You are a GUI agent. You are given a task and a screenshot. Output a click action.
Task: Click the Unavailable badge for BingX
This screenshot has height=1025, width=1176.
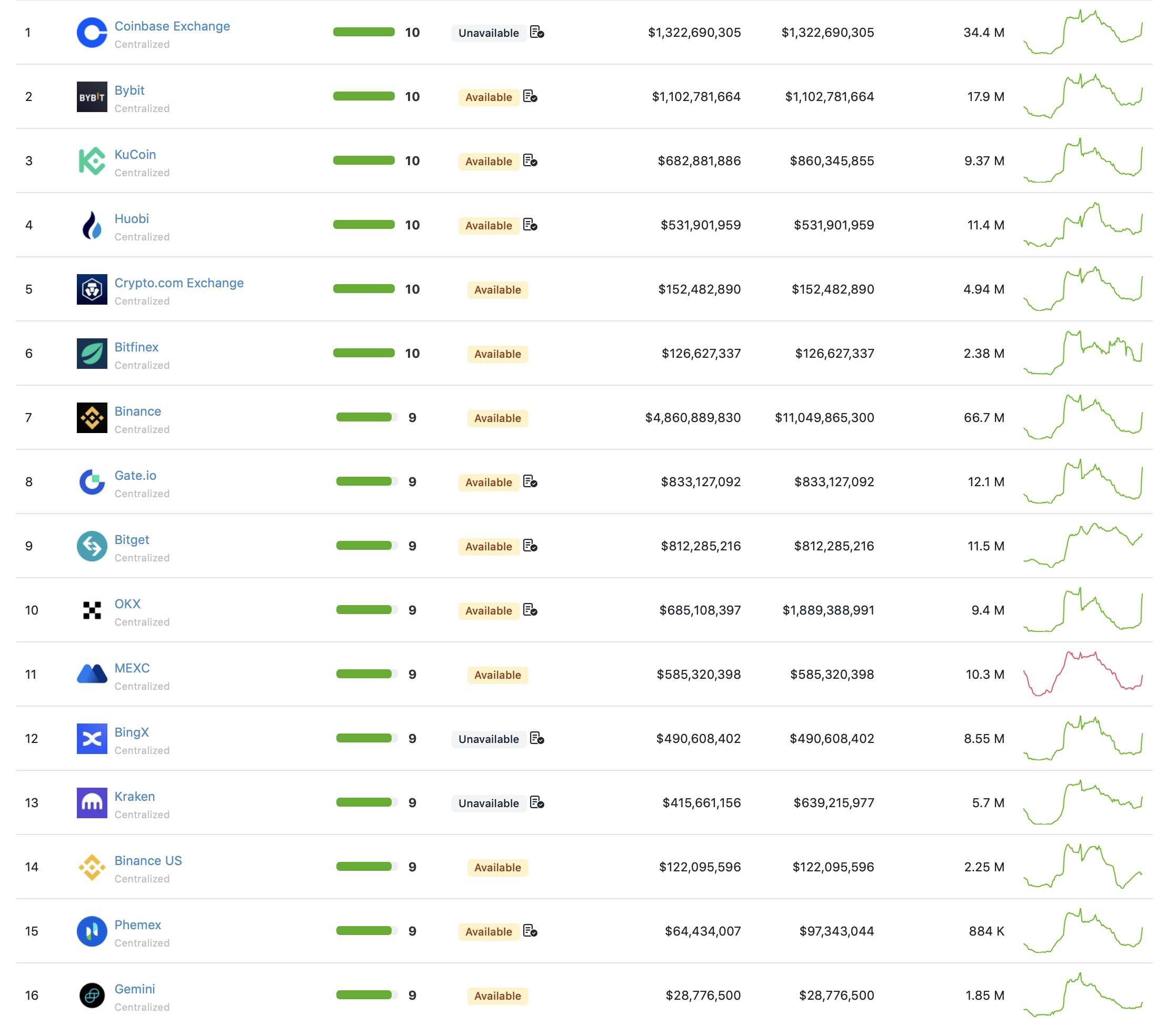[488, 739]
